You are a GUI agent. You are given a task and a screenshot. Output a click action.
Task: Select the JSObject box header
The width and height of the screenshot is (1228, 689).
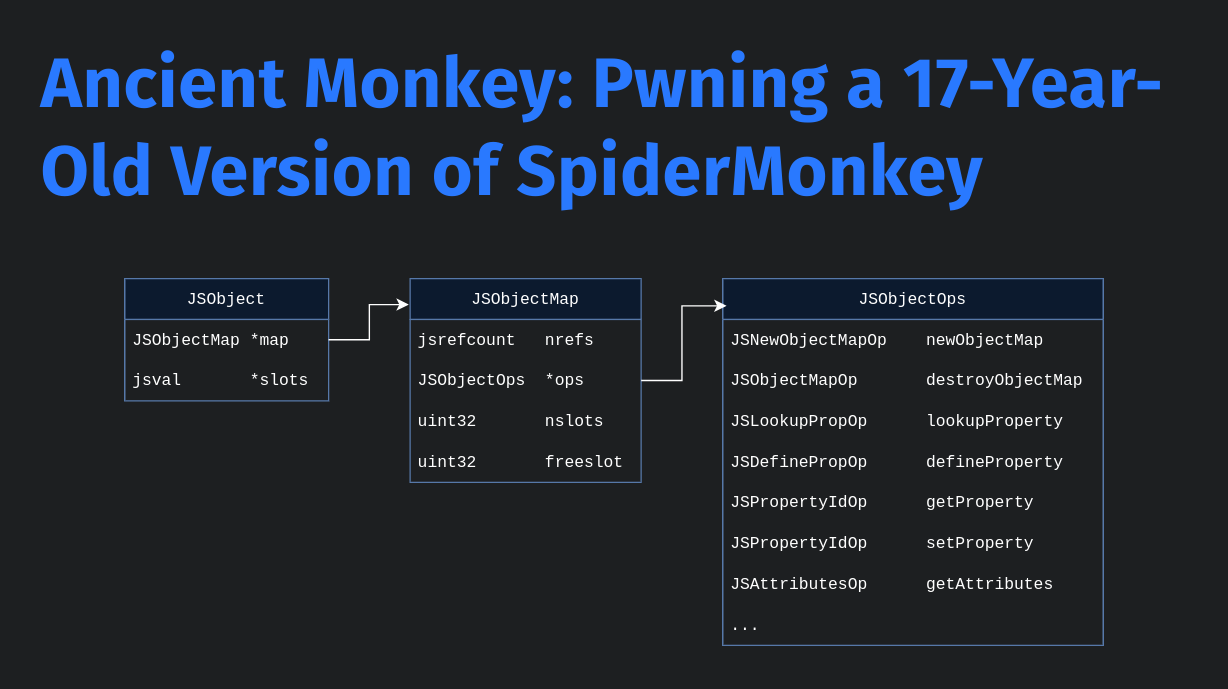(226, 299)
